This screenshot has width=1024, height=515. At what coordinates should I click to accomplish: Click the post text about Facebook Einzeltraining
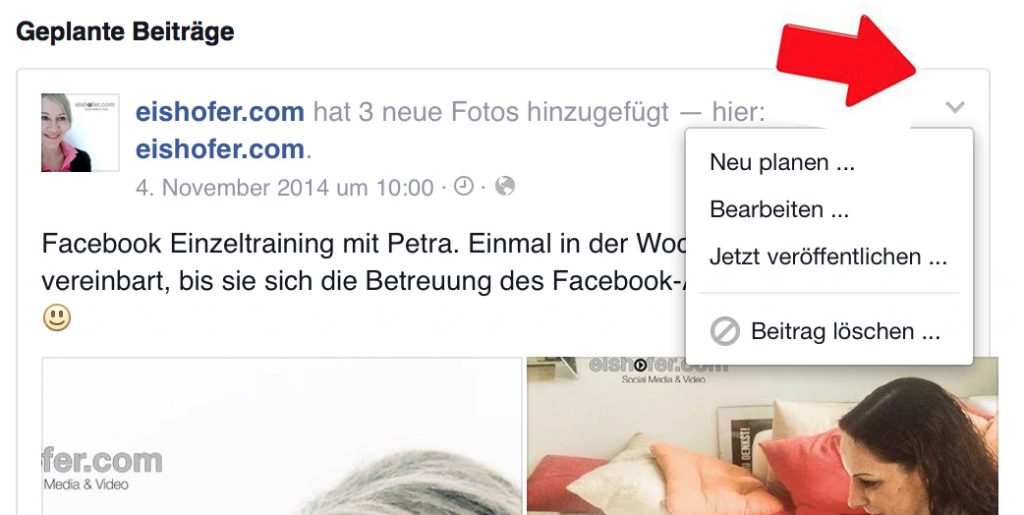[x=364, y=262]
